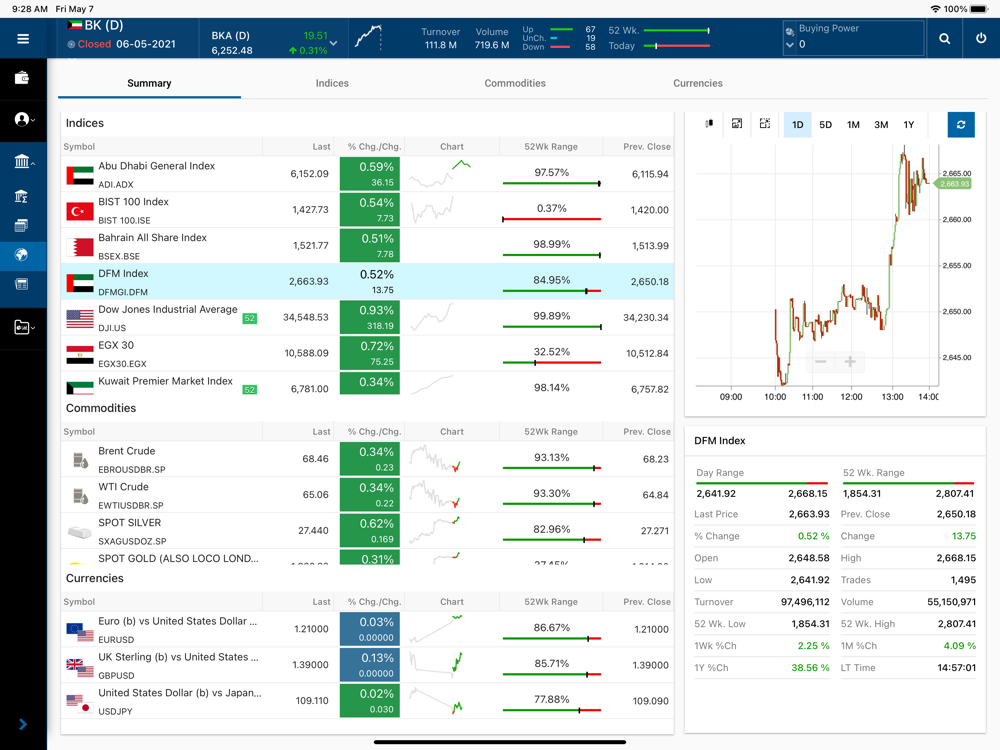Zoom in chart with plus button
This screenshot has width=1000, height=750.
(x=849, y=362)
